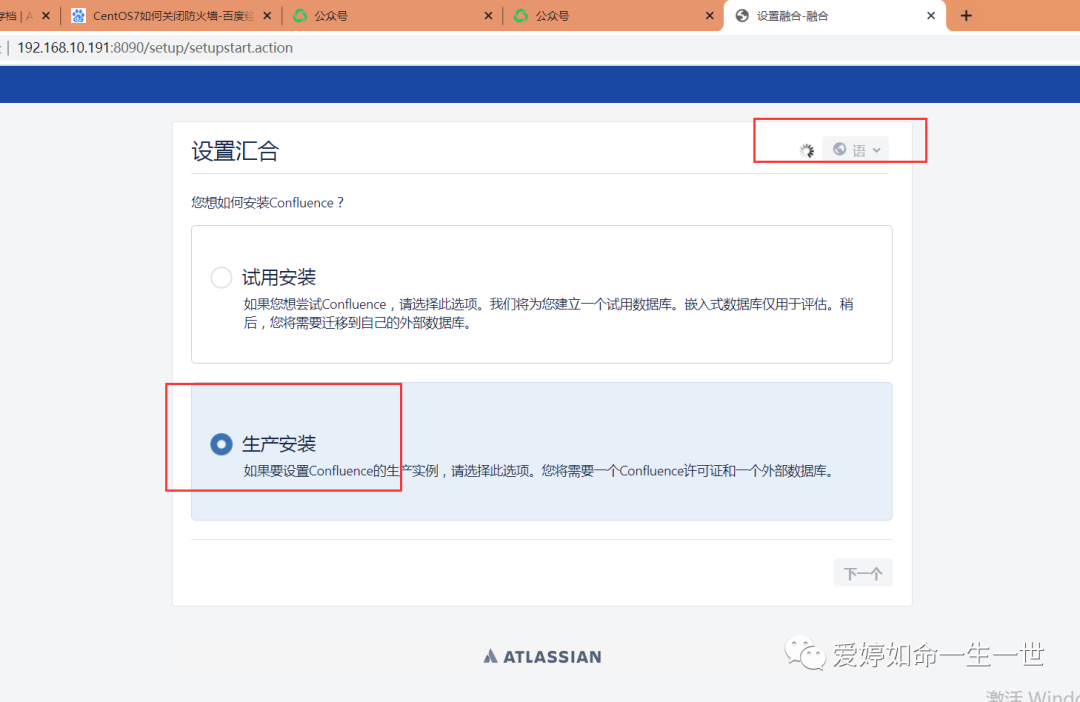The image size is (1080, 702).
Task: Close the second 公众号 tab
Action: click(x=709, y=15)
